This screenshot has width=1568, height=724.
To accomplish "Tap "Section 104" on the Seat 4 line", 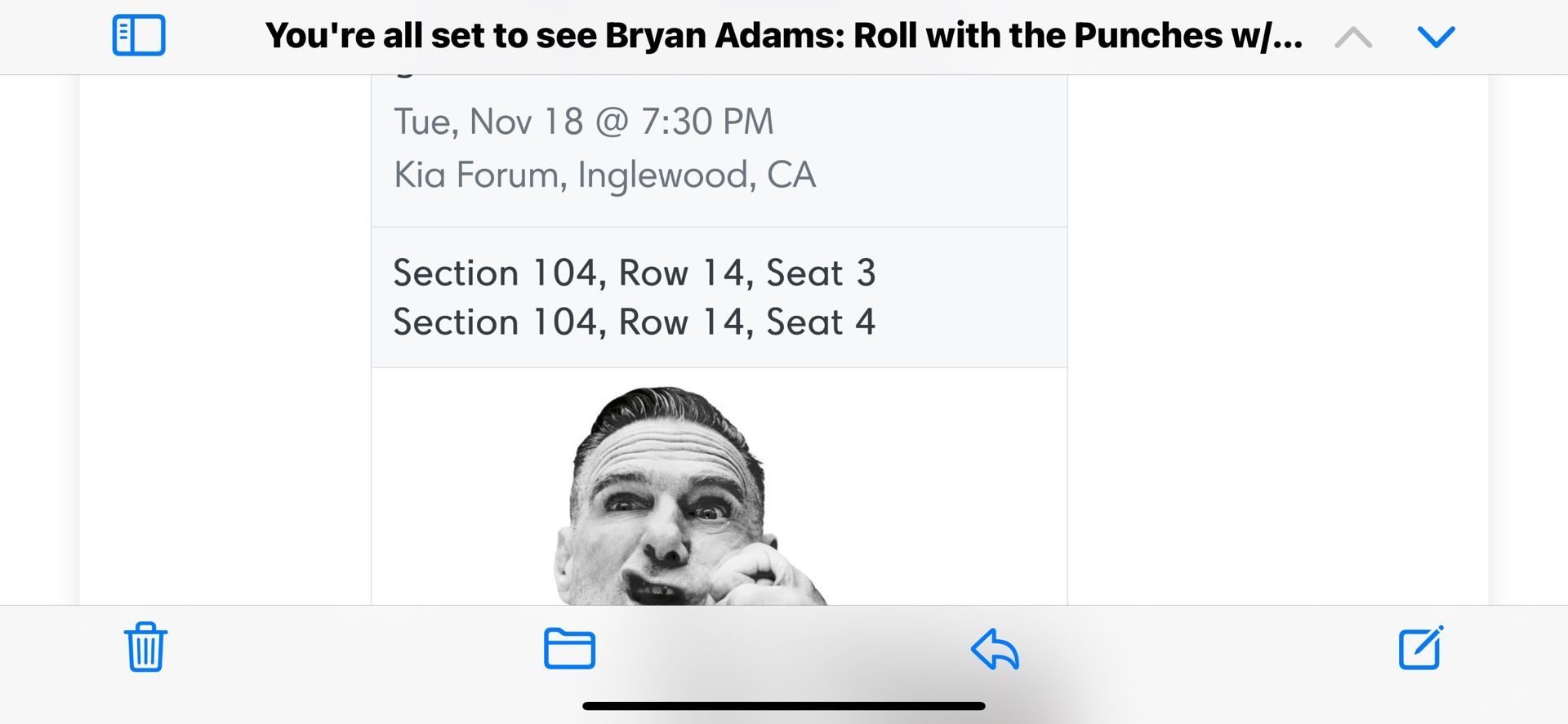I will pyautogui.click(x=495, y=322).
